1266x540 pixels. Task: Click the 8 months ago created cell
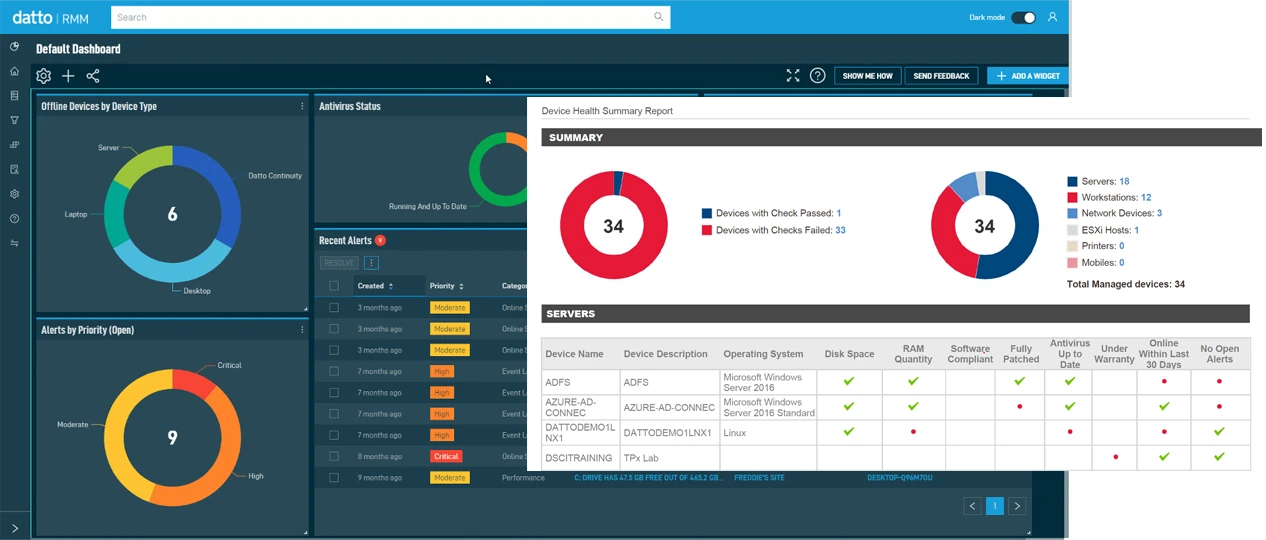pos(380,456)
